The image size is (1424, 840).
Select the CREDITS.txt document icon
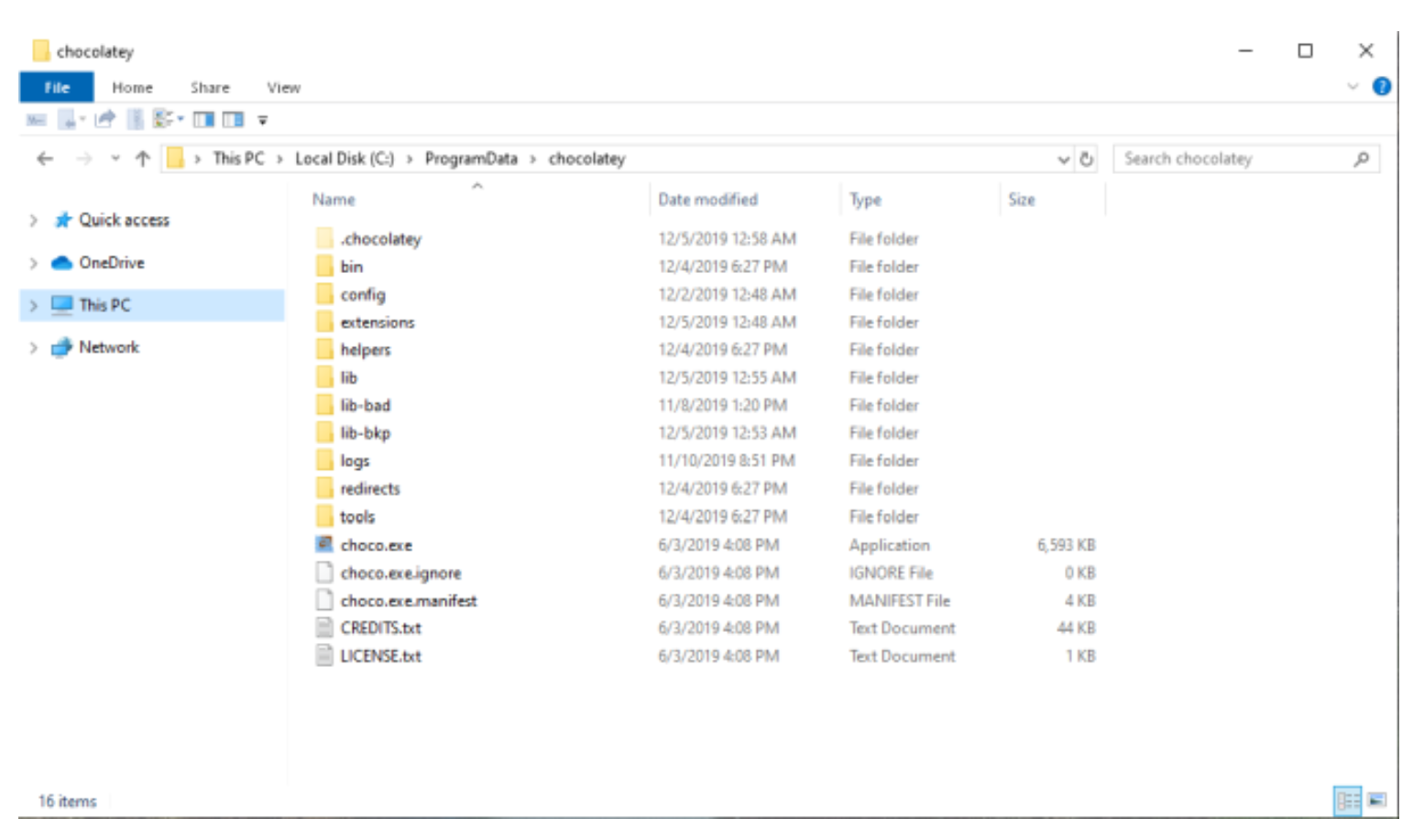pos(324,628)
